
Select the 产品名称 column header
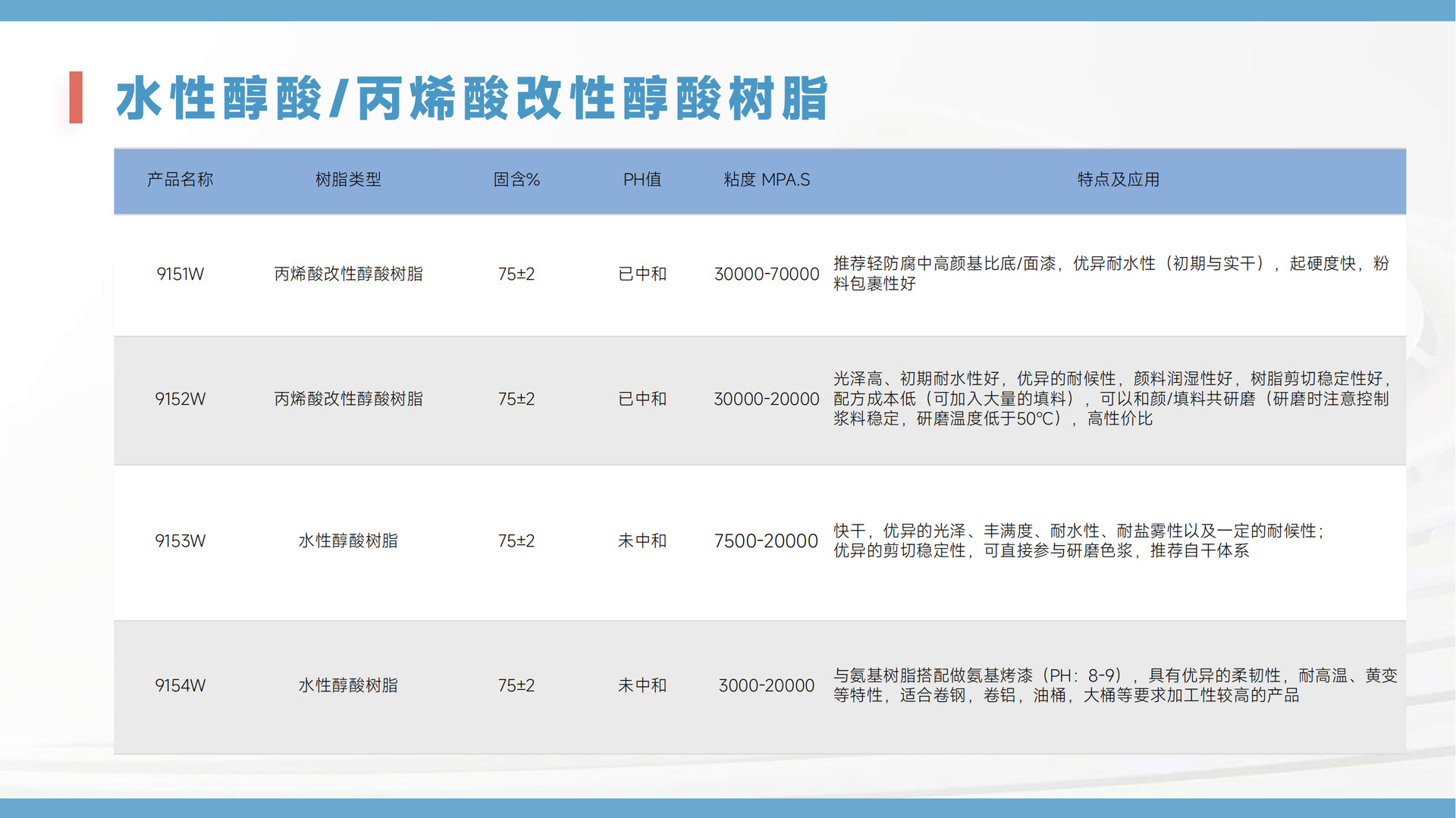click(180, 180)
